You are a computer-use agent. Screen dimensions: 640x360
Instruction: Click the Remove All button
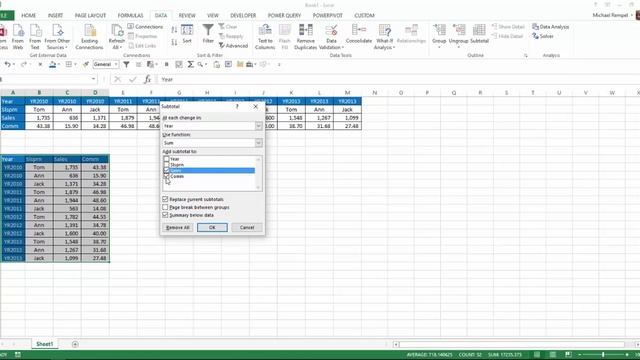click(178, 227)
